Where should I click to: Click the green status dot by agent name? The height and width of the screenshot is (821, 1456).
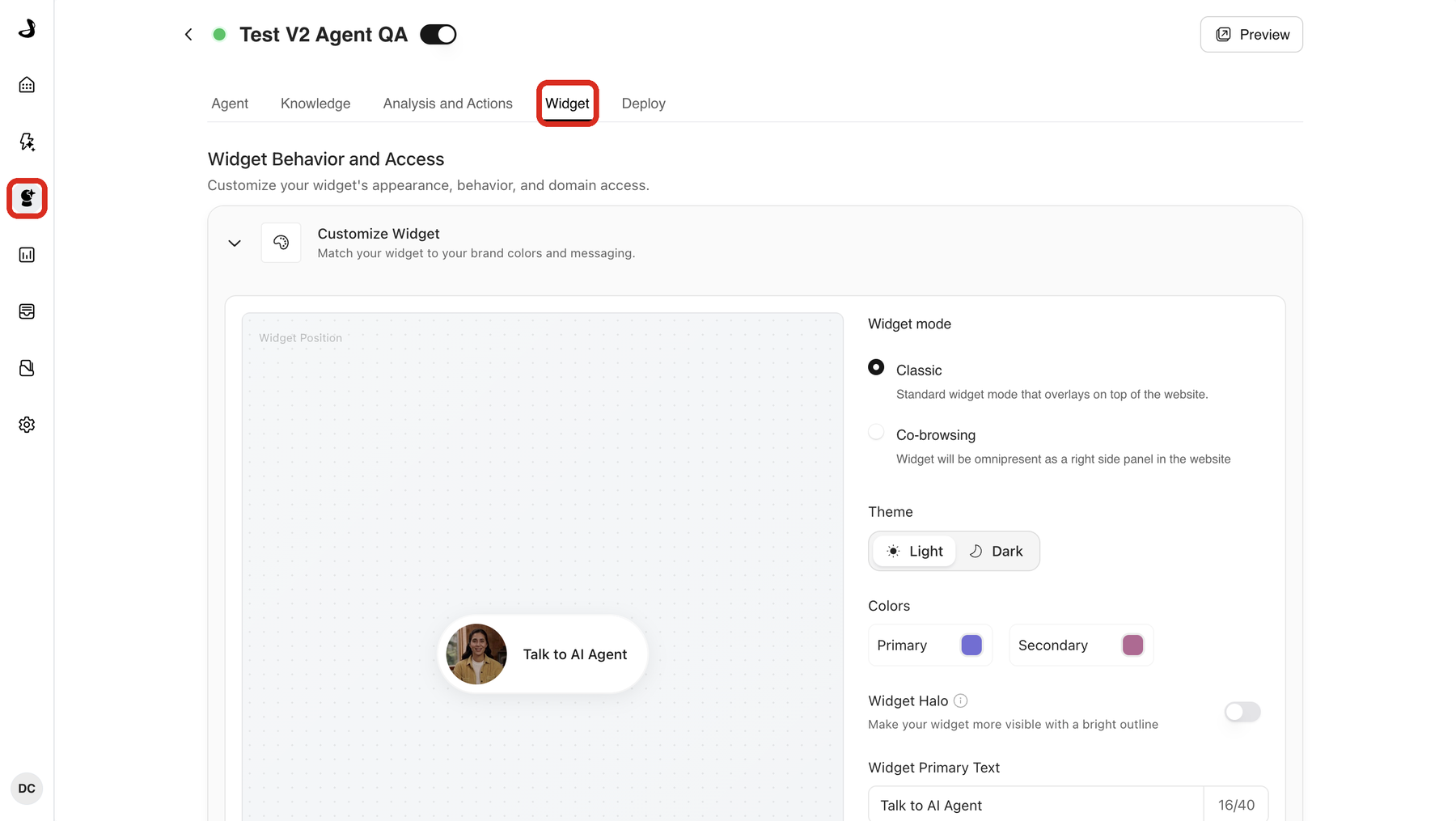click(x=219, y=35)
